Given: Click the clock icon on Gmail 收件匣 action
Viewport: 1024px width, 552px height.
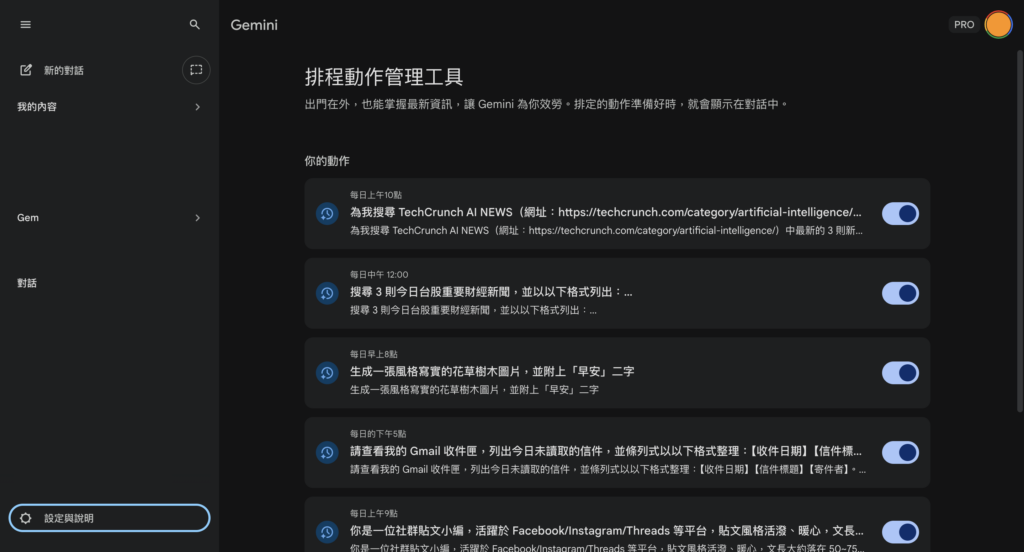Looking at the screenshot, I should point(327,453).
